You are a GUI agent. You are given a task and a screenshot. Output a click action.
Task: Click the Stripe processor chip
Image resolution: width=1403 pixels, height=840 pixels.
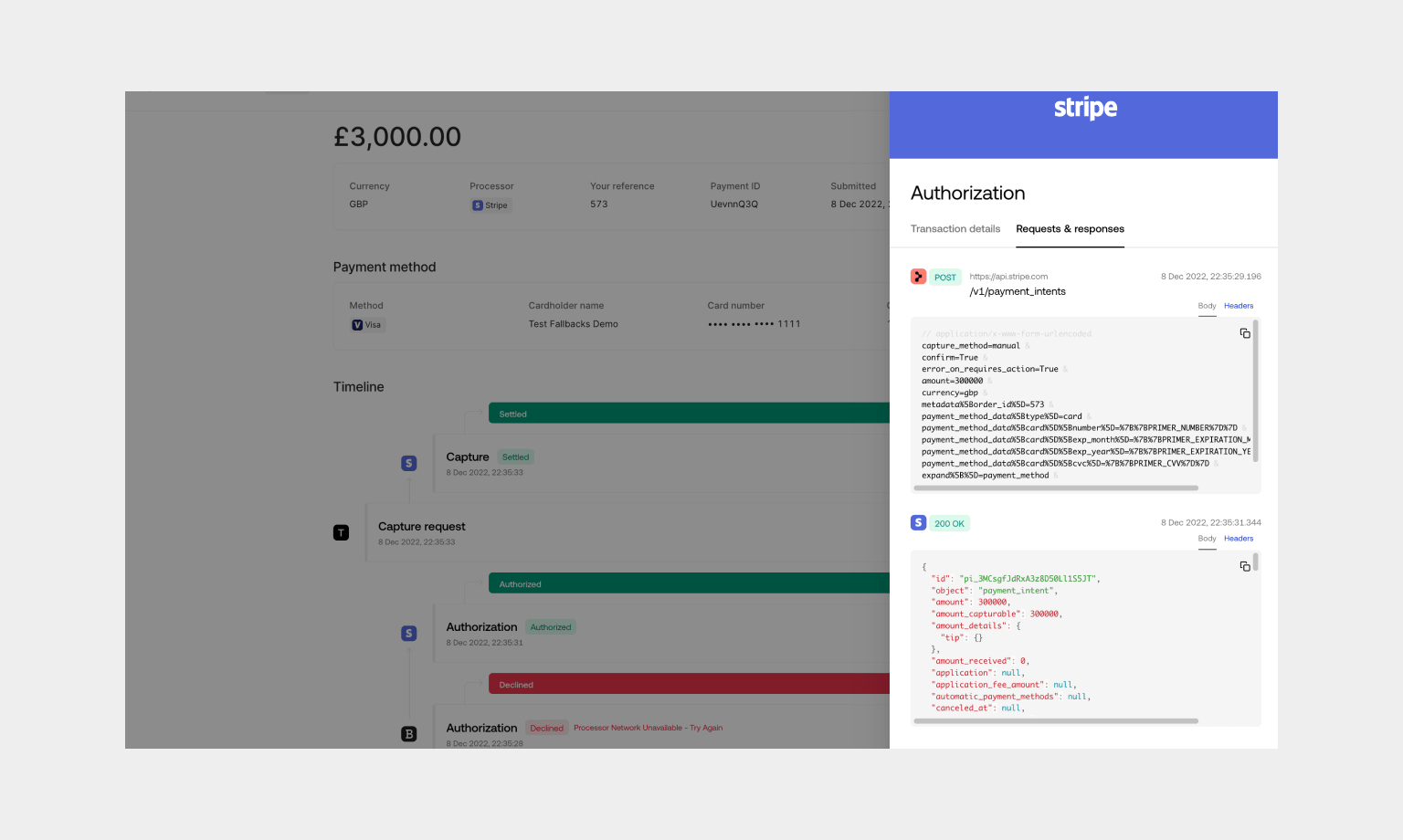[491, 205]
